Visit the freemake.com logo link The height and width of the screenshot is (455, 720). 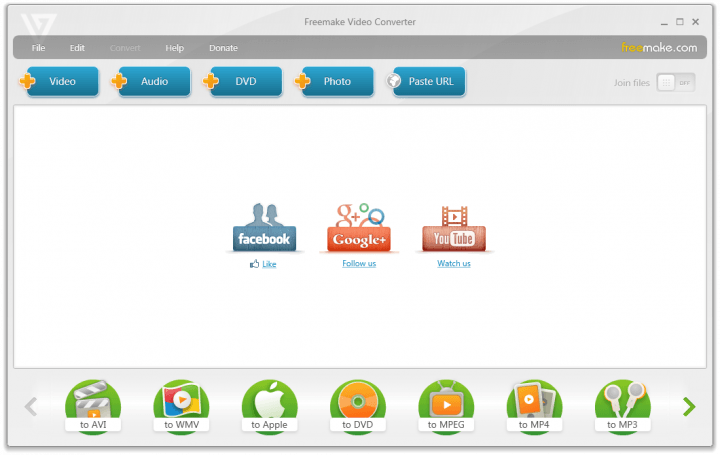[x=659, y=47]
